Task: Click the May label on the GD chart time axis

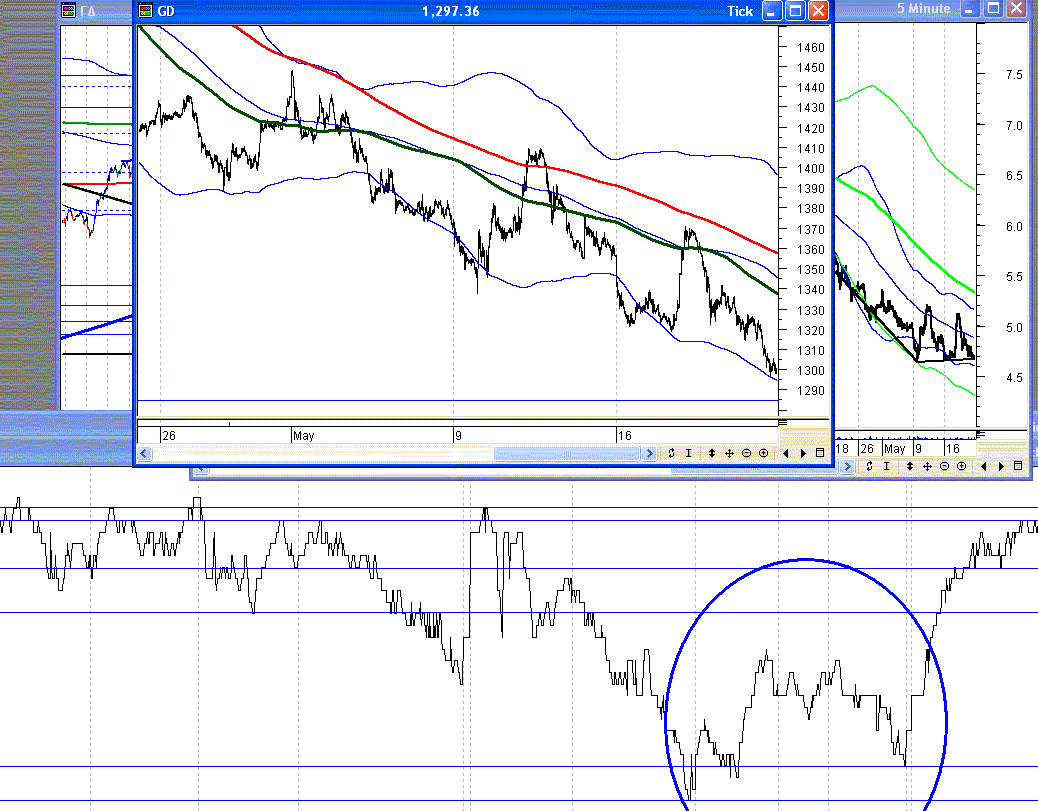Action: [x=303, y=436]
